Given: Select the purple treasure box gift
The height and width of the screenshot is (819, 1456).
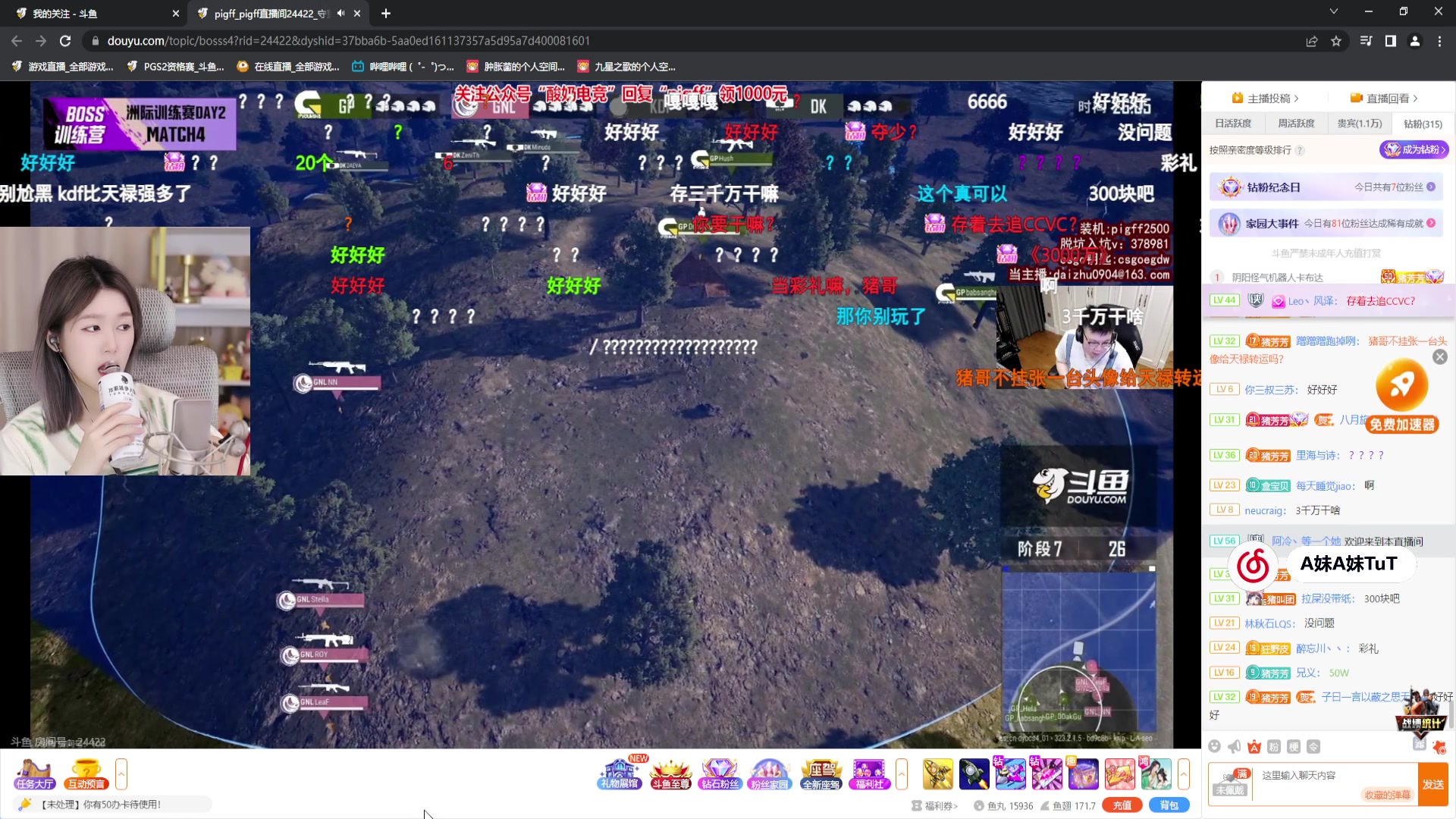Looking at the screenshot, I should pos(1083,774).
